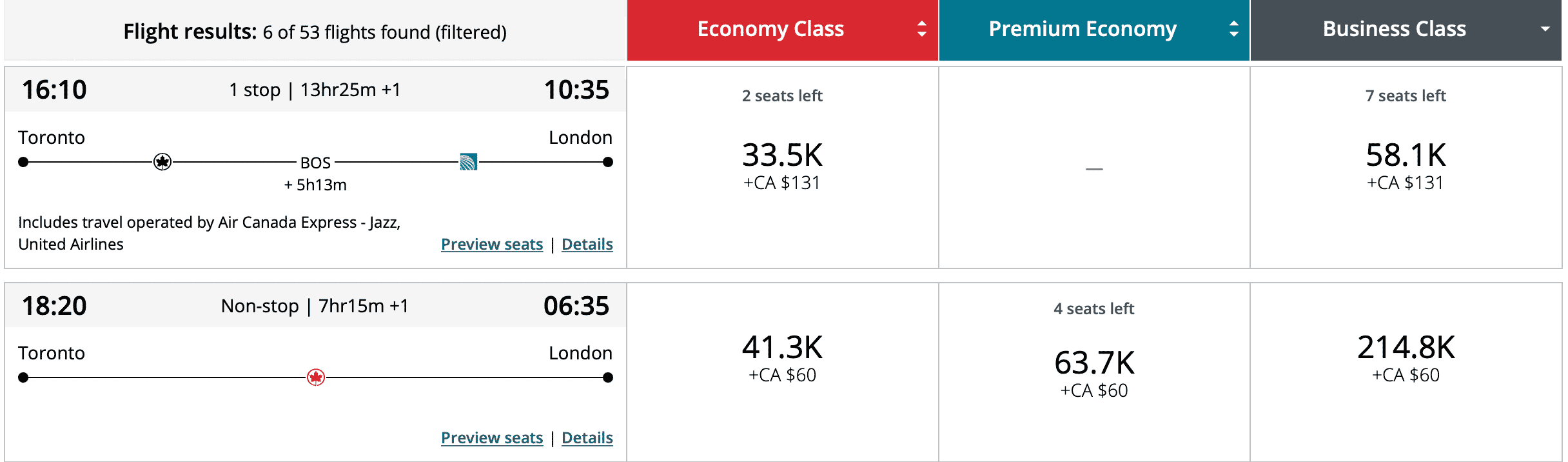Choose 63.7K premium economy fare
The width and height of the screenshot is (1568, 462).
point(1094,364)
